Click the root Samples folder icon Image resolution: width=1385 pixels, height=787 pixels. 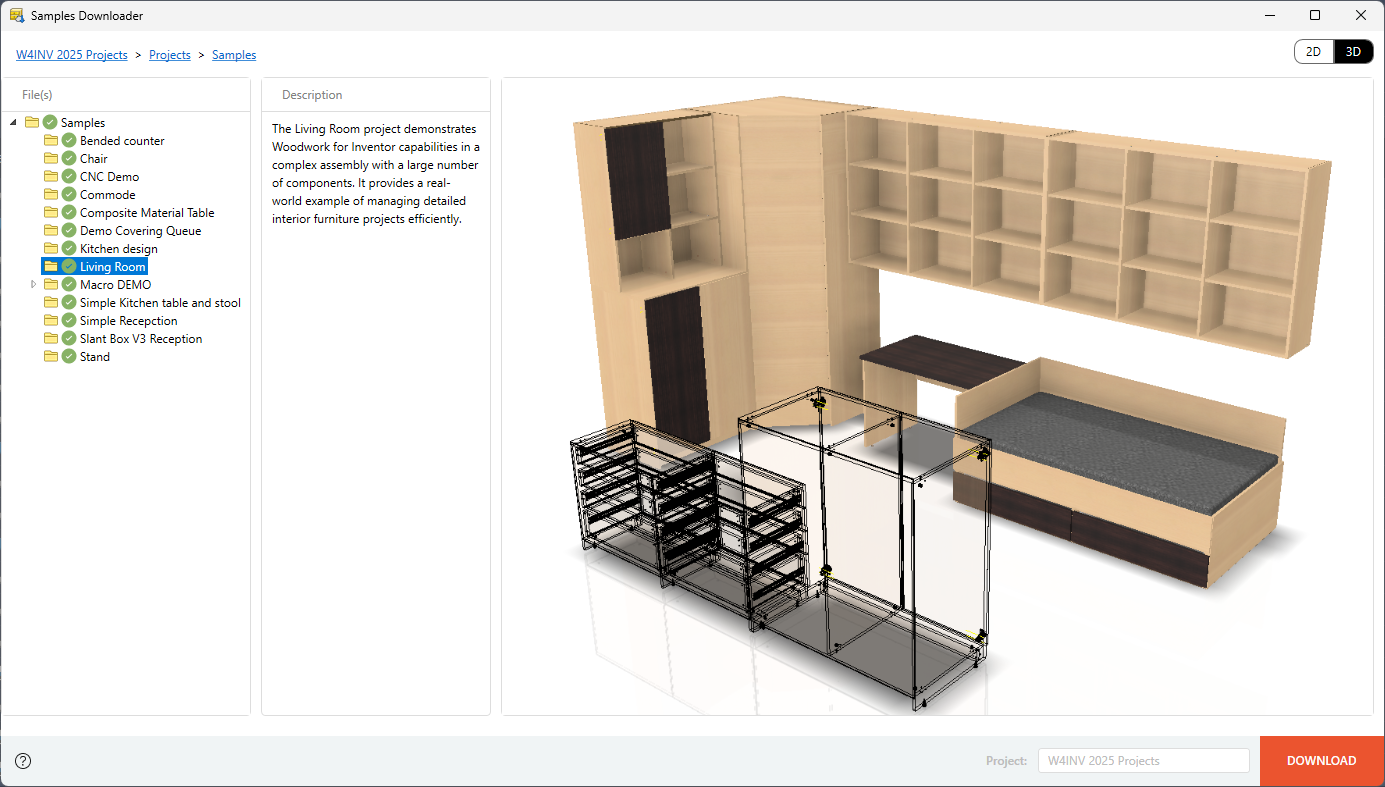pyautogui.click(x=32, y=123)
